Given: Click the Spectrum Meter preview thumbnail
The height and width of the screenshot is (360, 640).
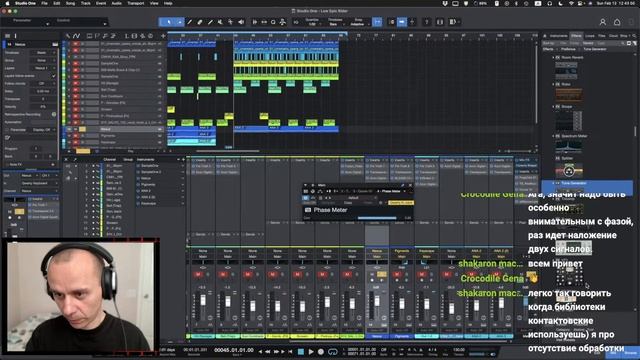Looking at the screenshot, I should tap(569, 146).
